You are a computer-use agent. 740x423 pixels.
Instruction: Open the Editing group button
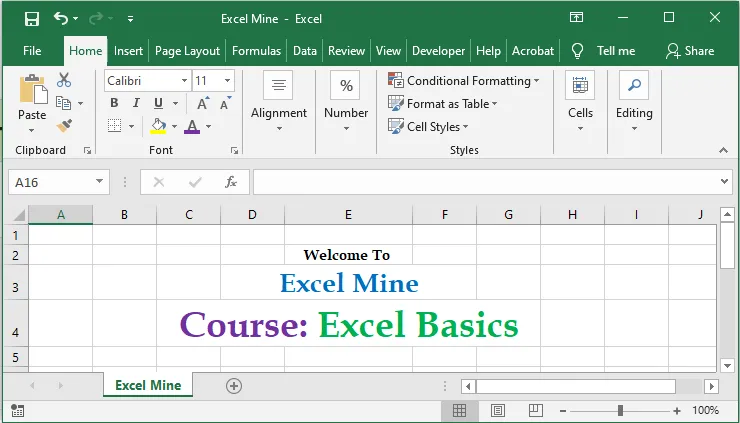634,101
